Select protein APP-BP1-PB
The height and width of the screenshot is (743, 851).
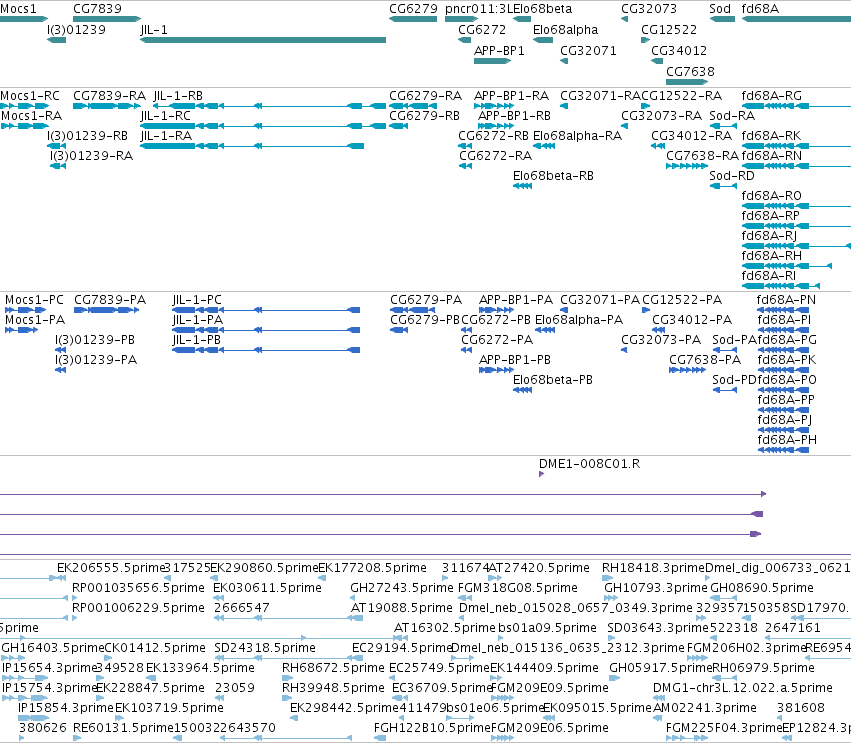click(496, 370)
